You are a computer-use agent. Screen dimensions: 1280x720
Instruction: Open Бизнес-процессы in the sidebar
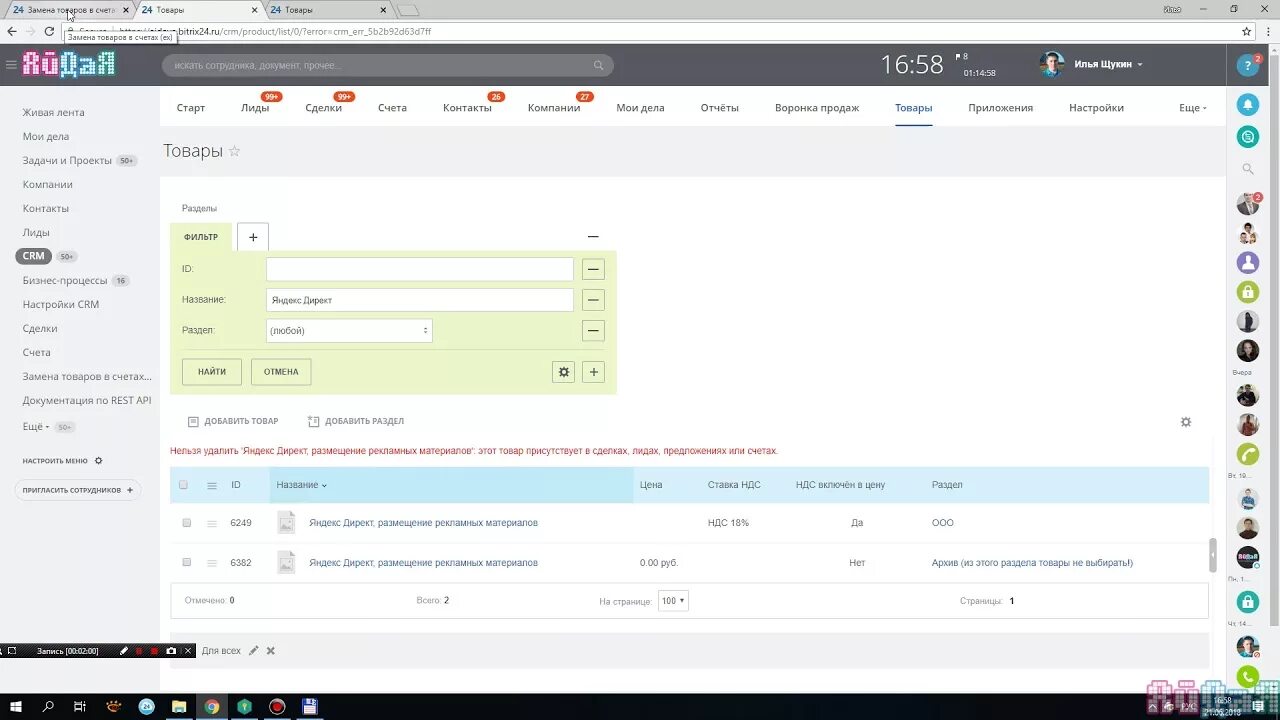point(65,281)
